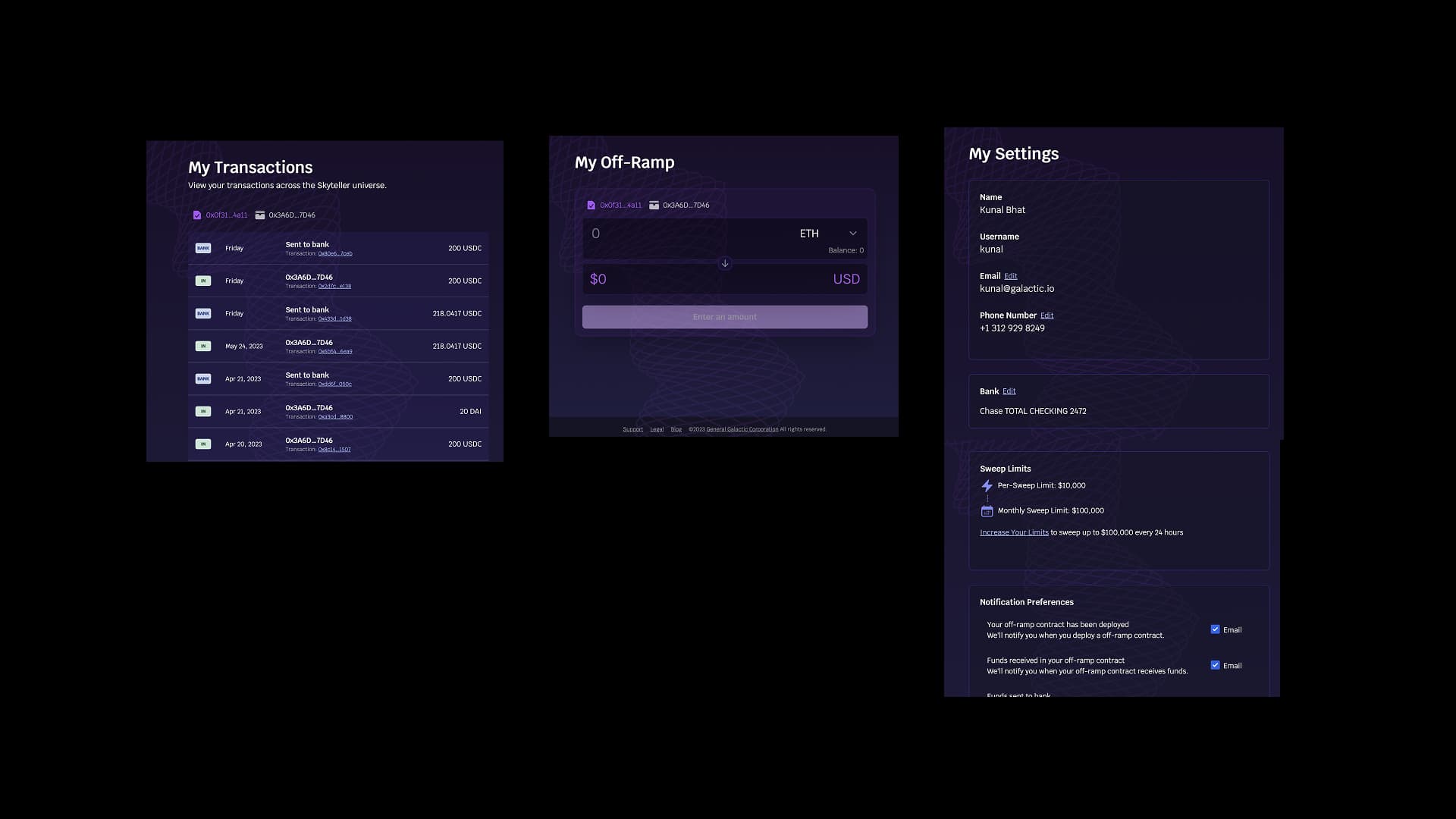This screenshot has height=819, width=1456.
Task: Click the BANK badge on the first Sent to bank row
Action: (202, 247)
